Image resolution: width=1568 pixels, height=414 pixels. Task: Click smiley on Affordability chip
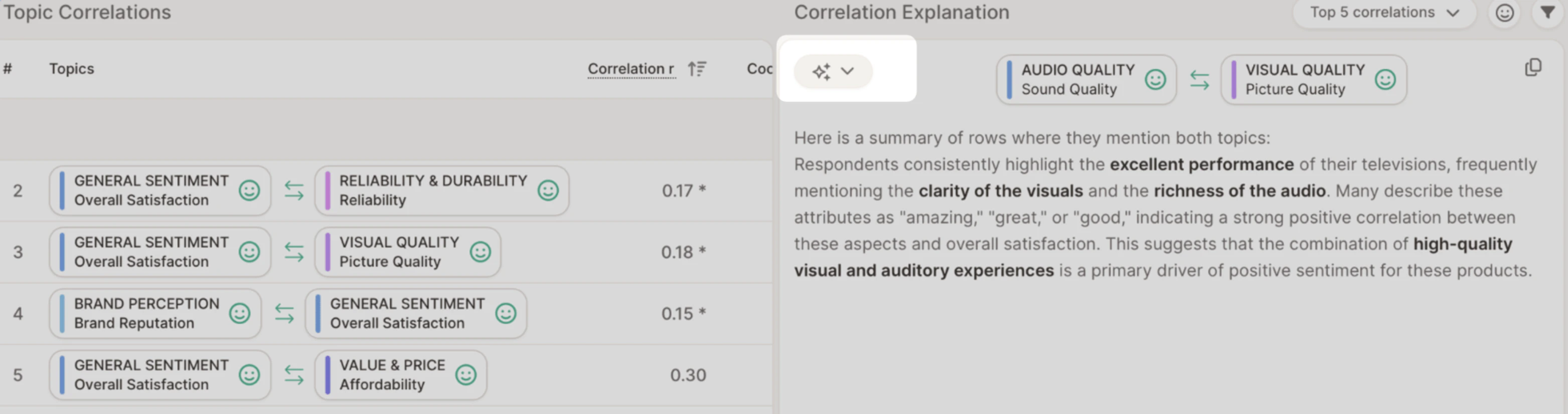pos(465,375)
